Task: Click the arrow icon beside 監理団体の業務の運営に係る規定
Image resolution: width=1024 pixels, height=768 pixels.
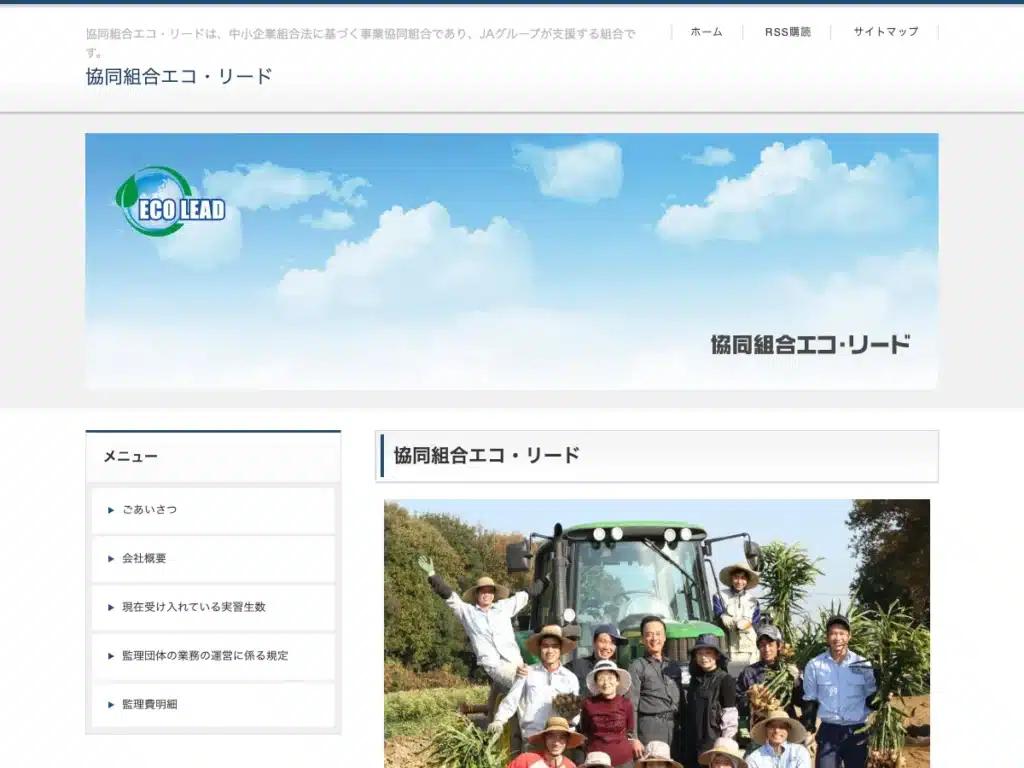Action: pyautogui.click(x=111, y=656)
